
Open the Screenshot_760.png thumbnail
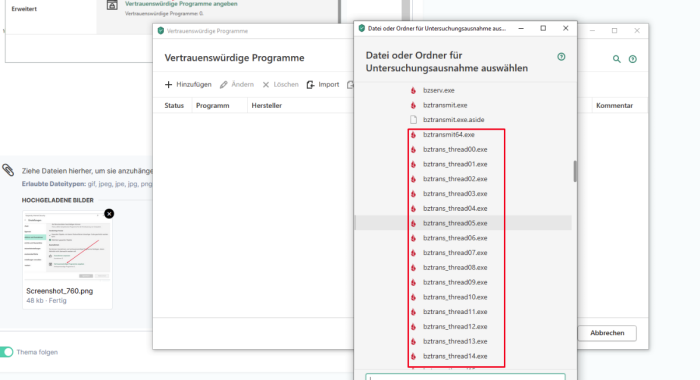67,246
